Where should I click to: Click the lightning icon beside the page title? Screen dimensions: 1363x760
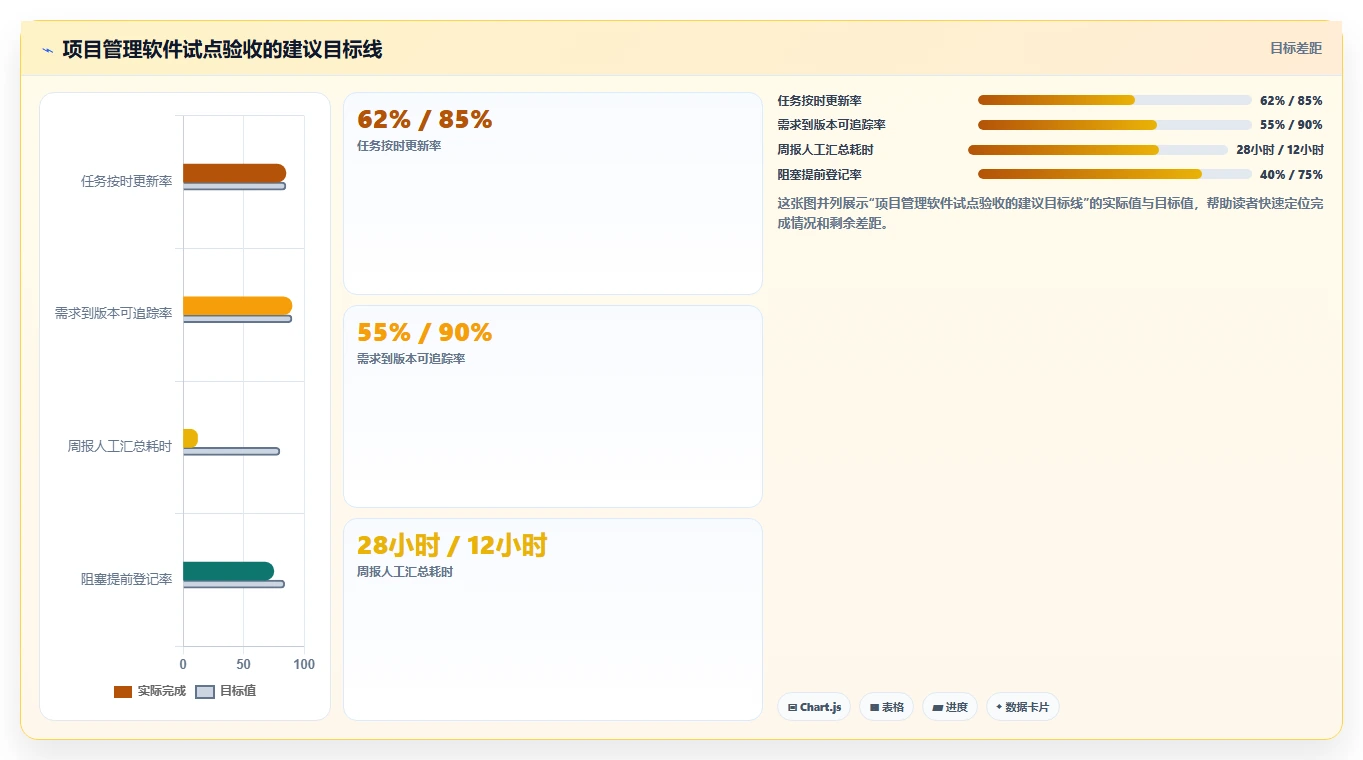(48, 50)
